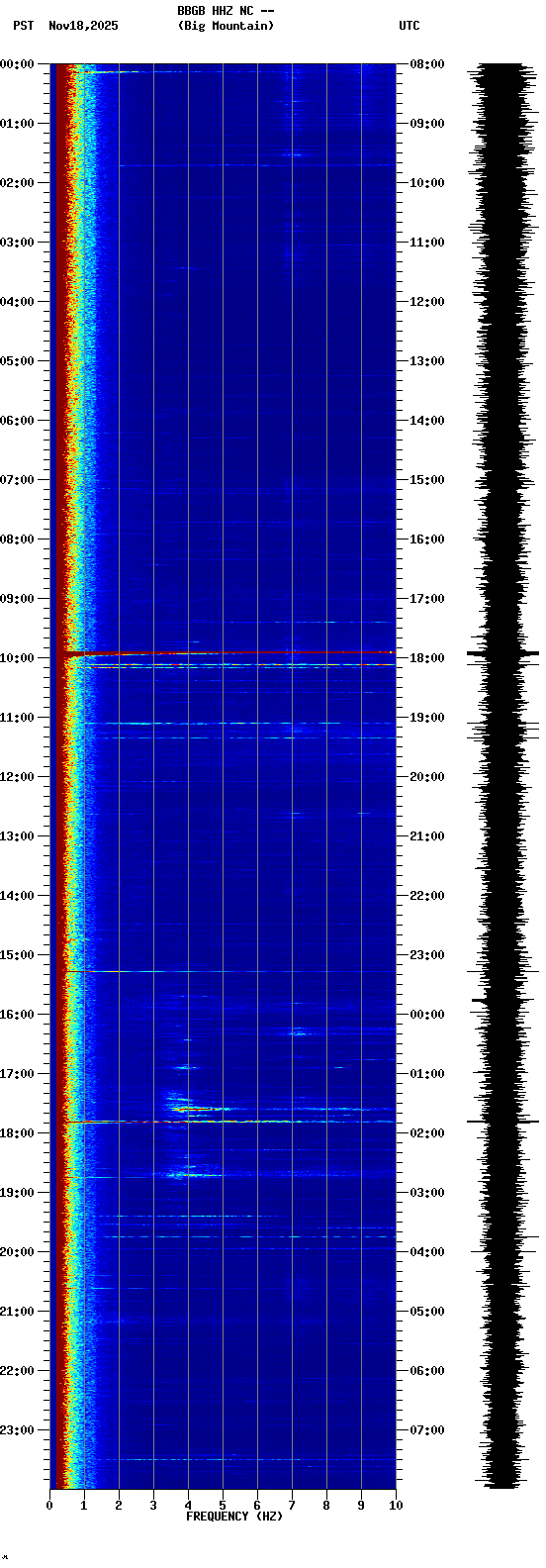546x1568 pixels.
Task: Click the 10:00 PST left-axis label
Action: tap(17, 658)
